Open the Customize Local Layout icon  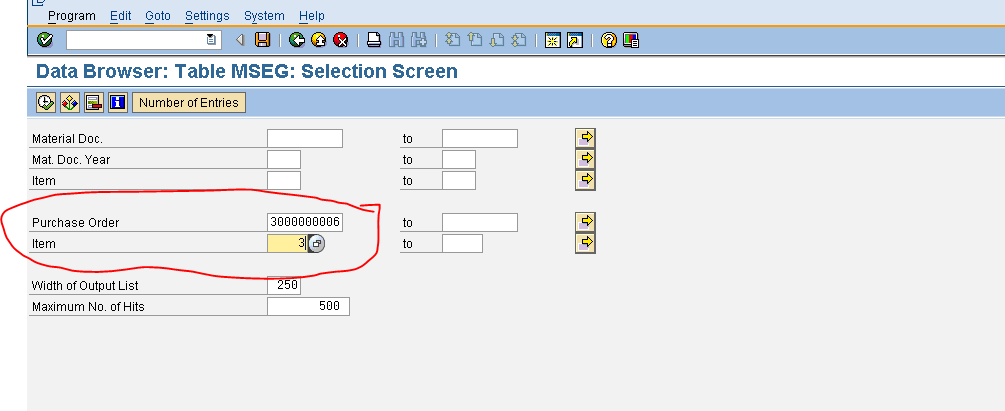click(631, 40)
